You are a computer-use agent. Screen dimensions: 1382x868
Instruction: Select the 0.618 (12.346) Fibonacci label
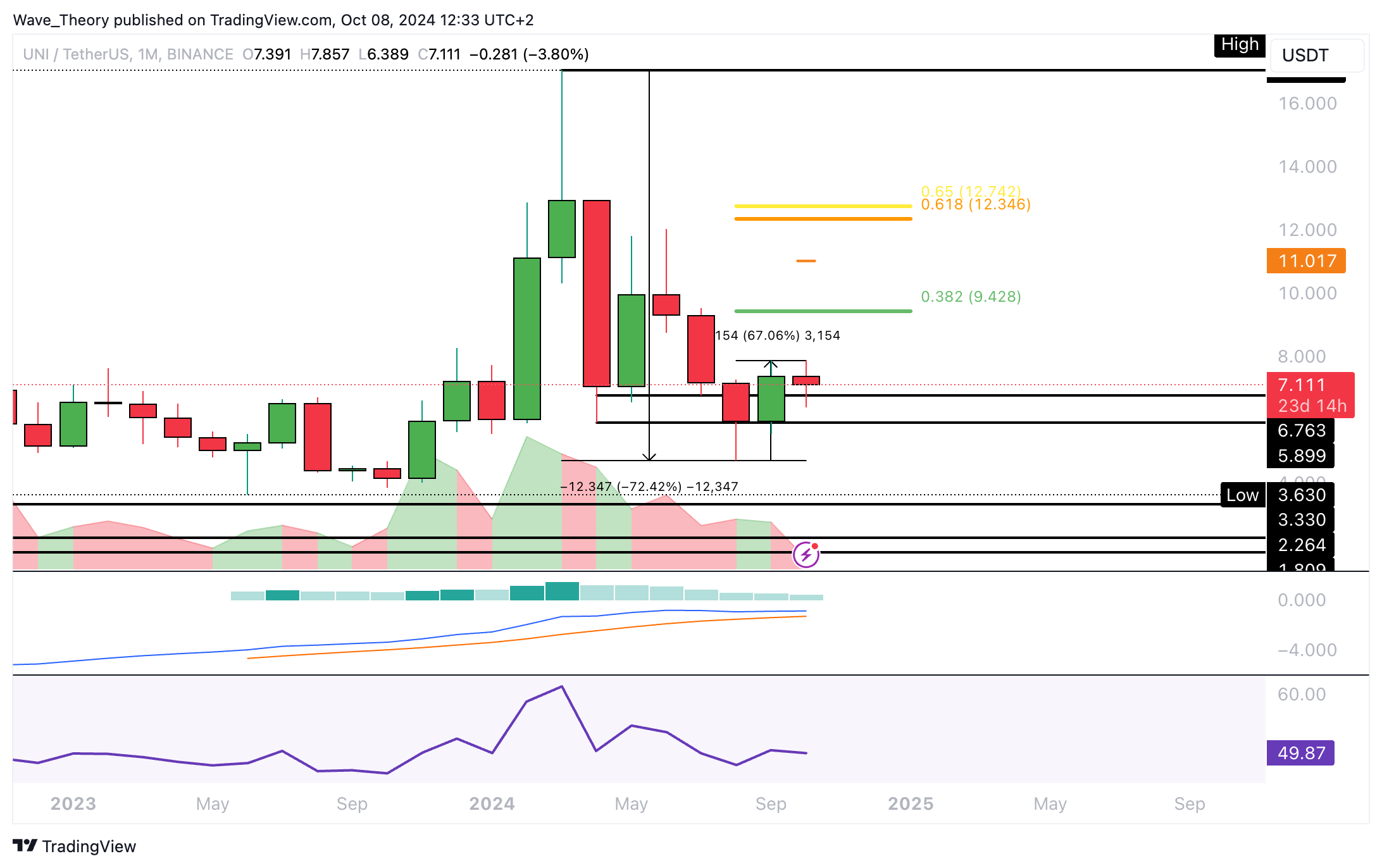click(x=975, y=205)
